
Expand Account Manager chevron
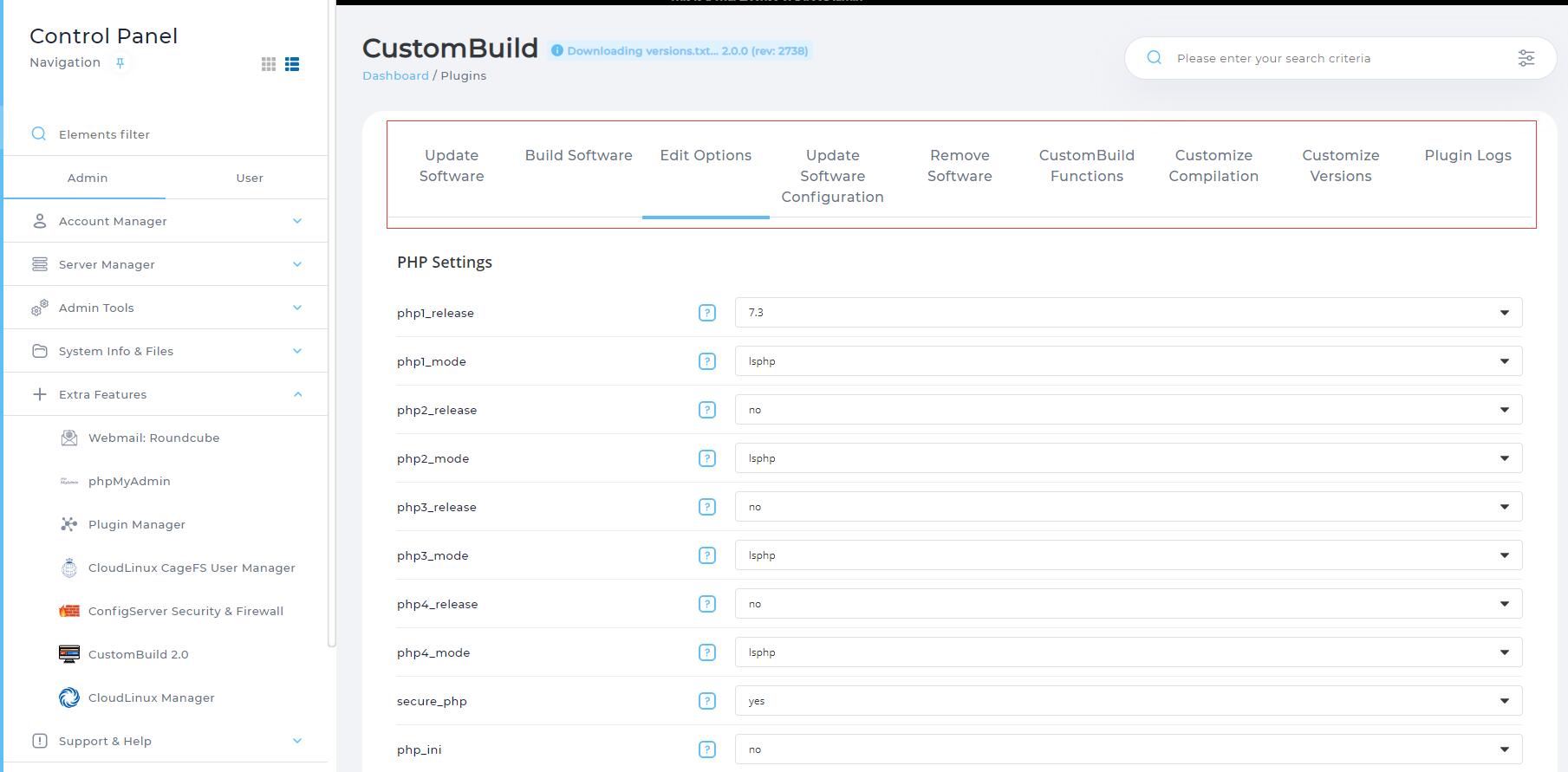297,221
